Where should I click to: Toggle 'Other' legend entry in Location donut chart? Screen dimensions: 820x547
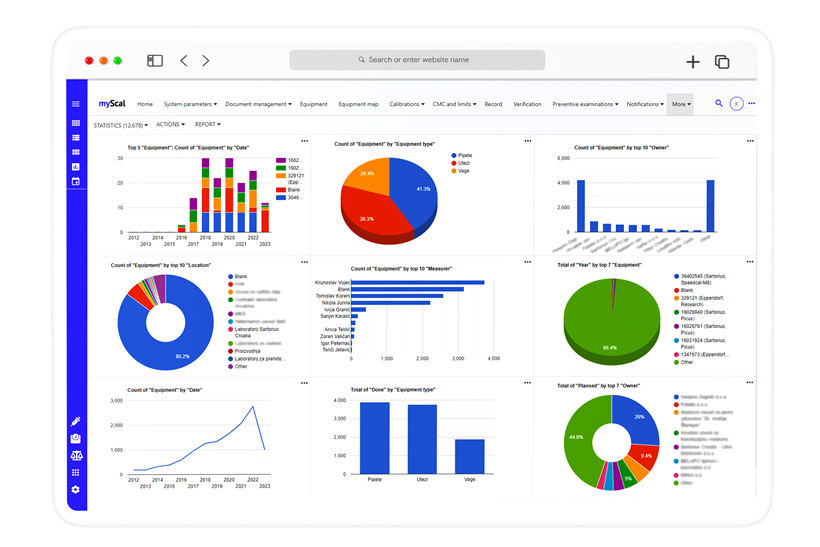point(239,366)
